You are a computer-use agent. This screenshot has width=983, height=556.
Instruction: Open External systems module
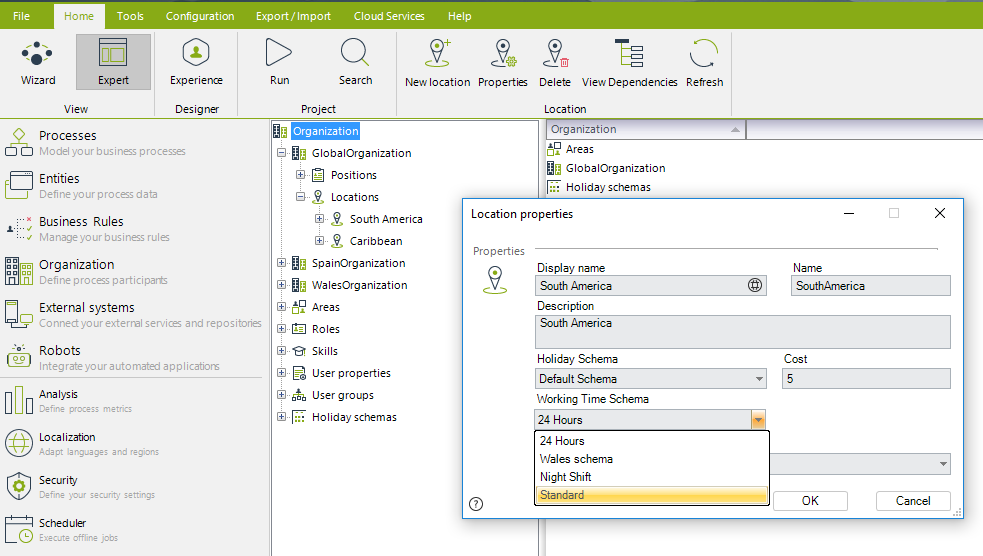132,315
